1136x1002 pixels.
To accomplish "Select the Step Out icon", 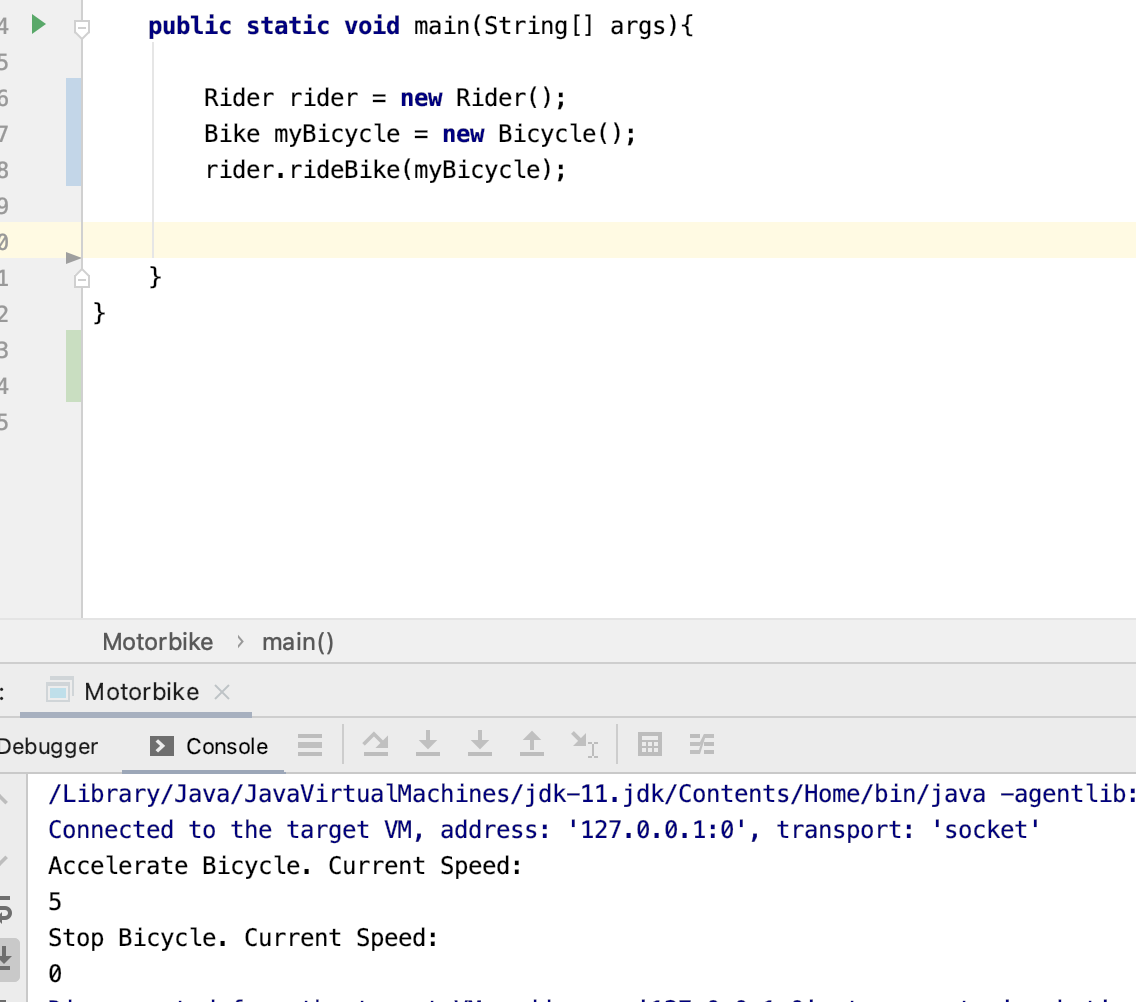I will [532, 745].
